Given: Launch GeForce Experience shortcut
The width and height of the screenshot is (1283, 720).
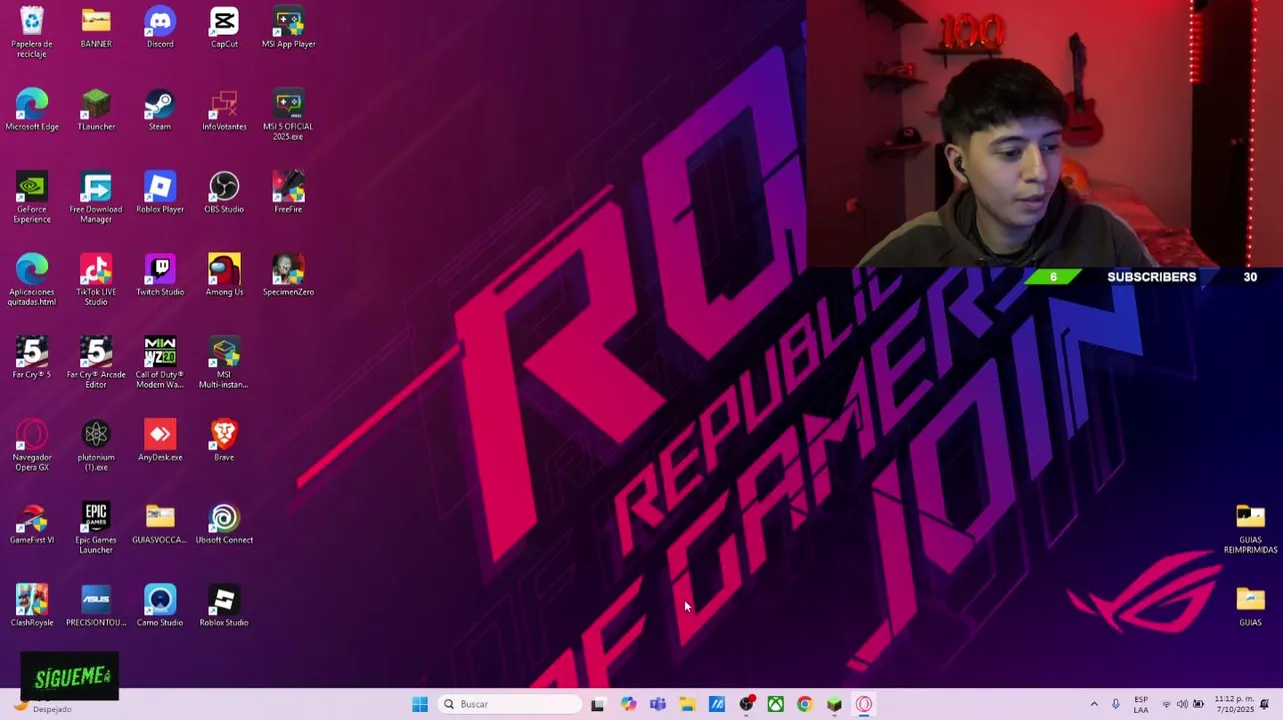Looking at the screenshot, I should 32,197.
